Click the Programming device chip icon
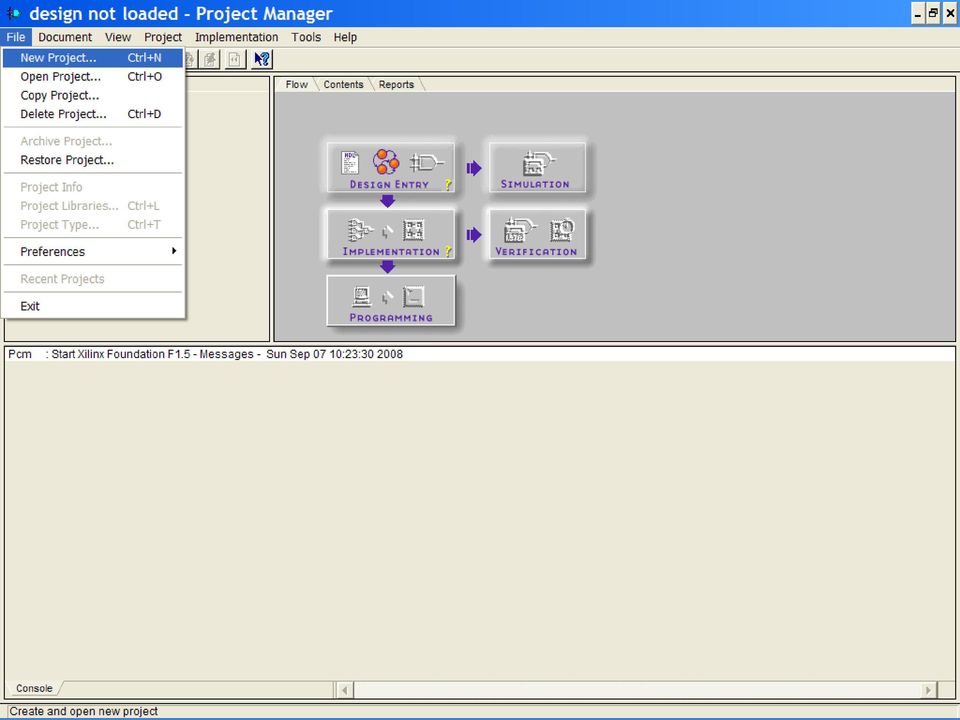Image resolution: width=960 pixels, height=720 pixels. 413,297
